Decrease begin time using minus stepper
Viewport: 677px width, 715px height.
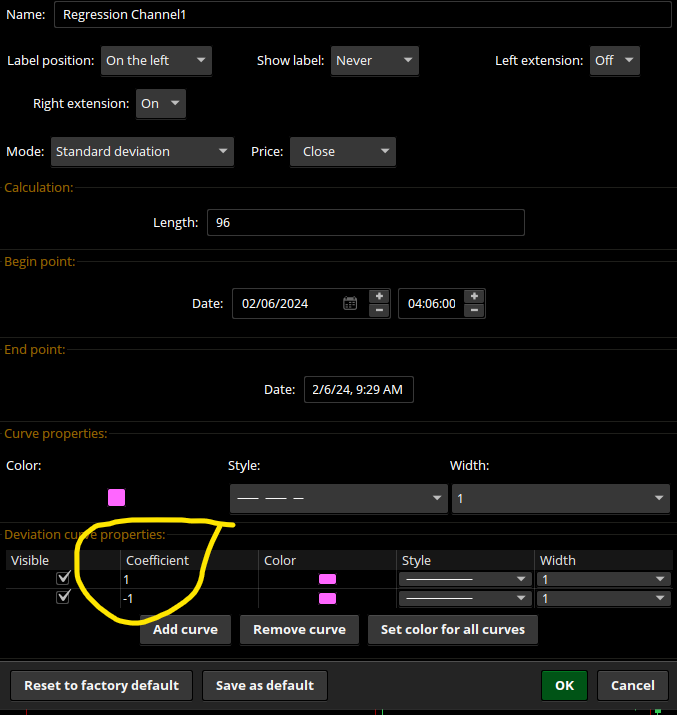coord(475,311)
